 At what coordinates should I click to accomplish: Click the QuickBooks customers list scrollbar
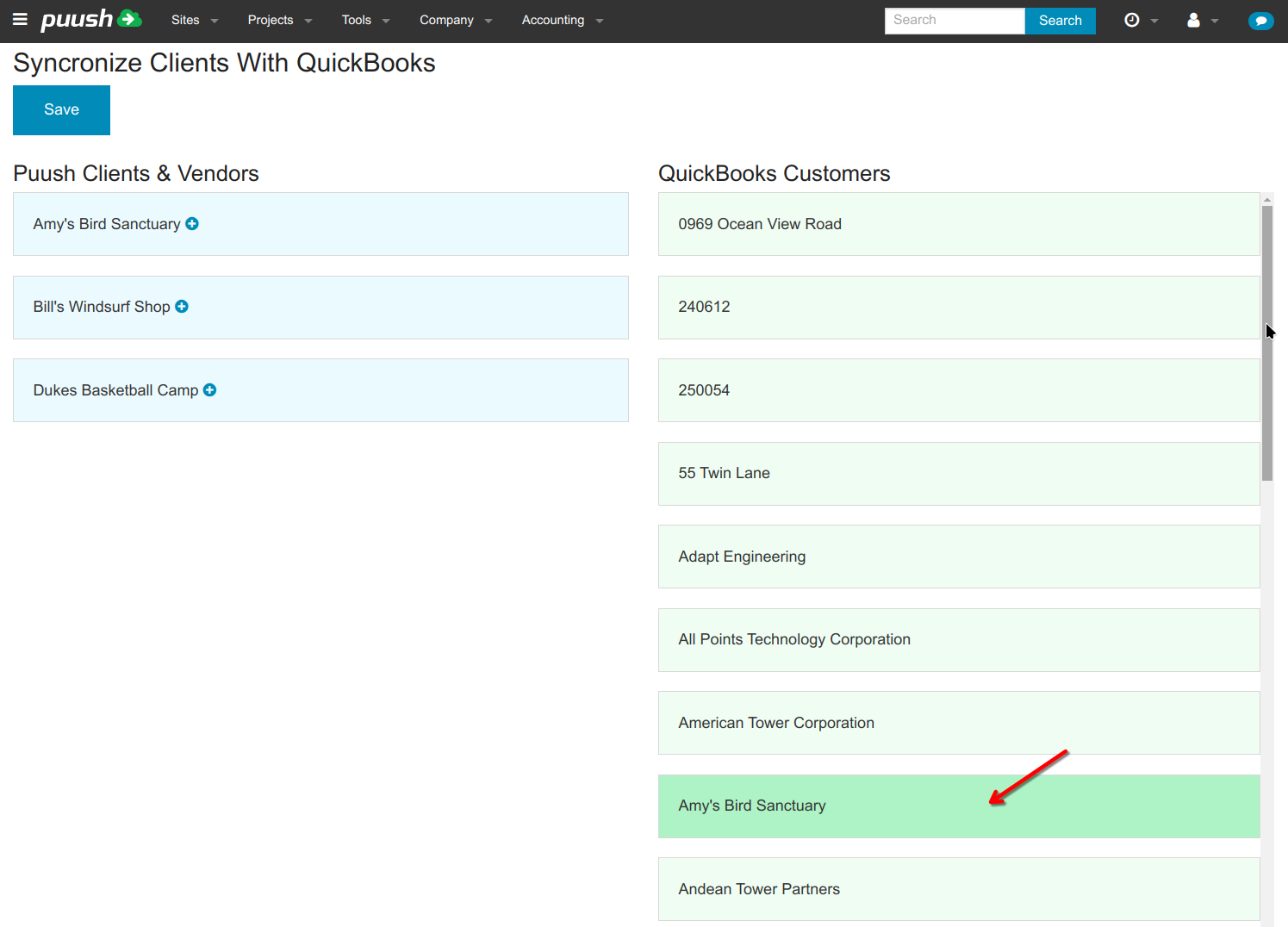(1266, 345)
